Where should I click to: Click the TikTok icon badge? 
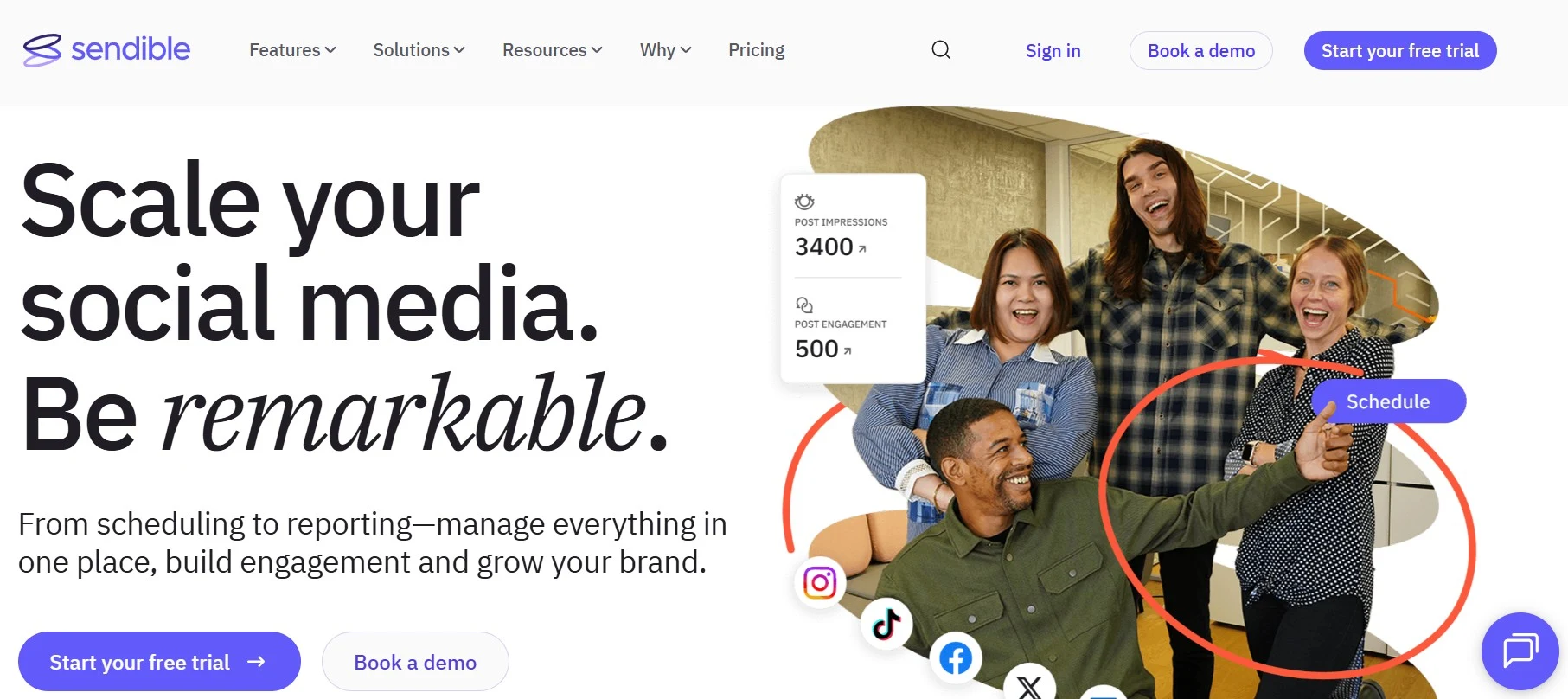886,624
